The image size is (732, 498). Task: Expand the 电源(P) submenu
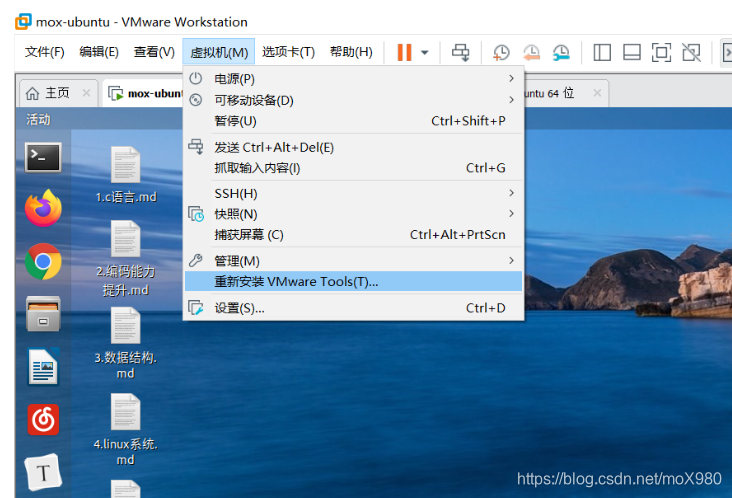(353, 79)
